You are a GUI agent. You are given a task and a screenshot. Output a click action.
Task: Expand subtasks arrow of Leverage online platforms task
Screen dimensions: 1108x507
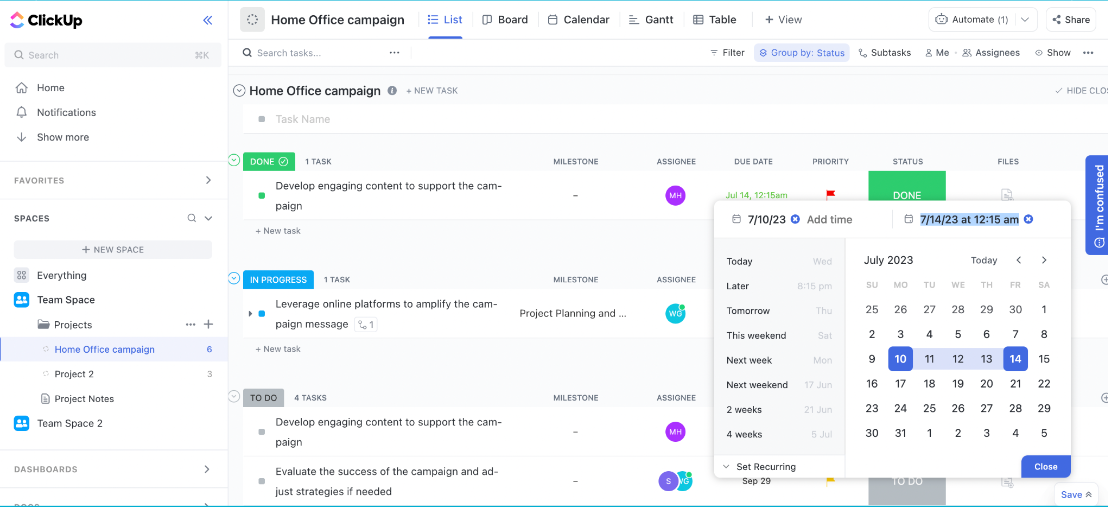click(249, 313)
